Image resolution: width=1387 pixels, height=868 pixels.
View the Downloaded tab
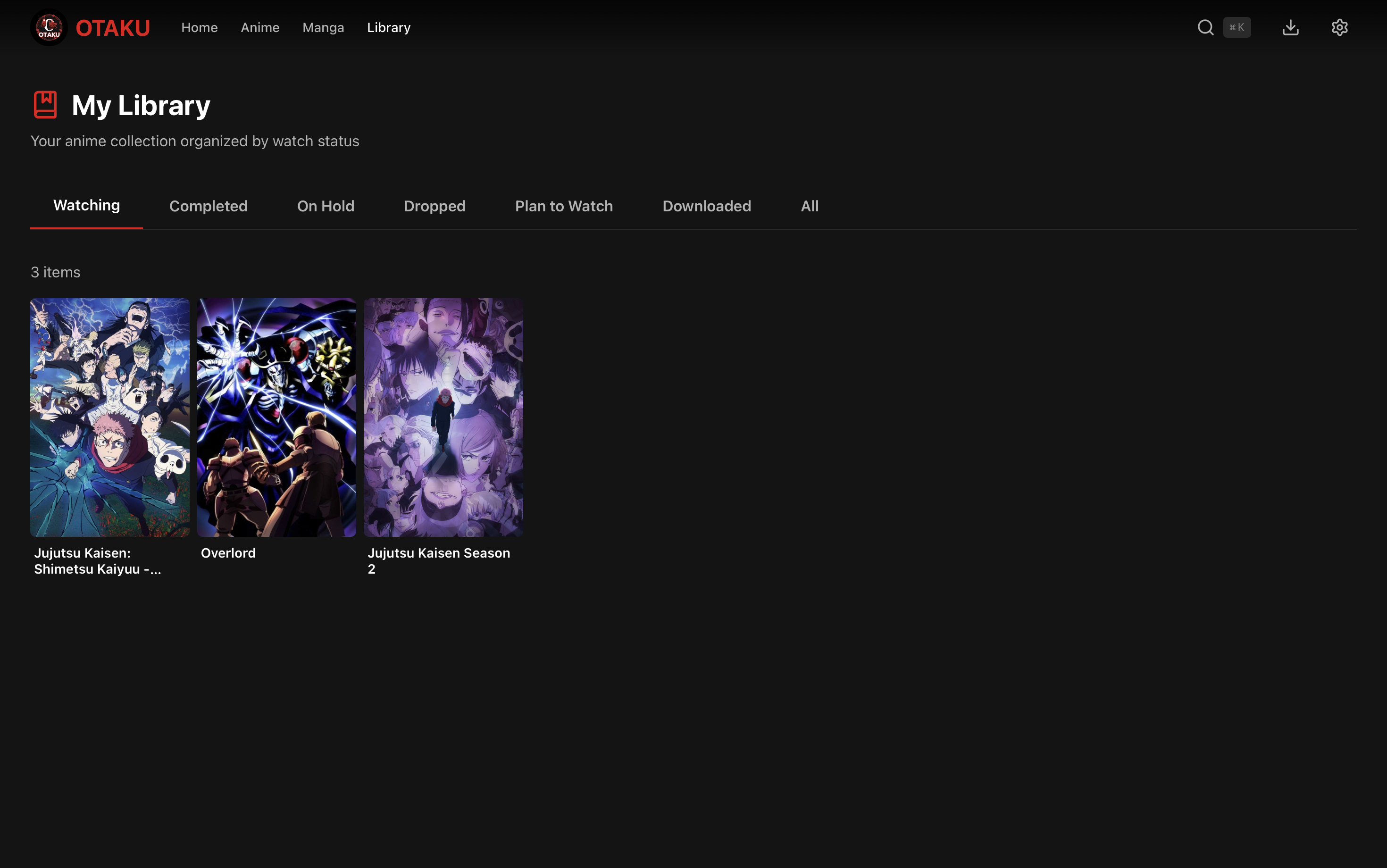click(x=706, y=206)
